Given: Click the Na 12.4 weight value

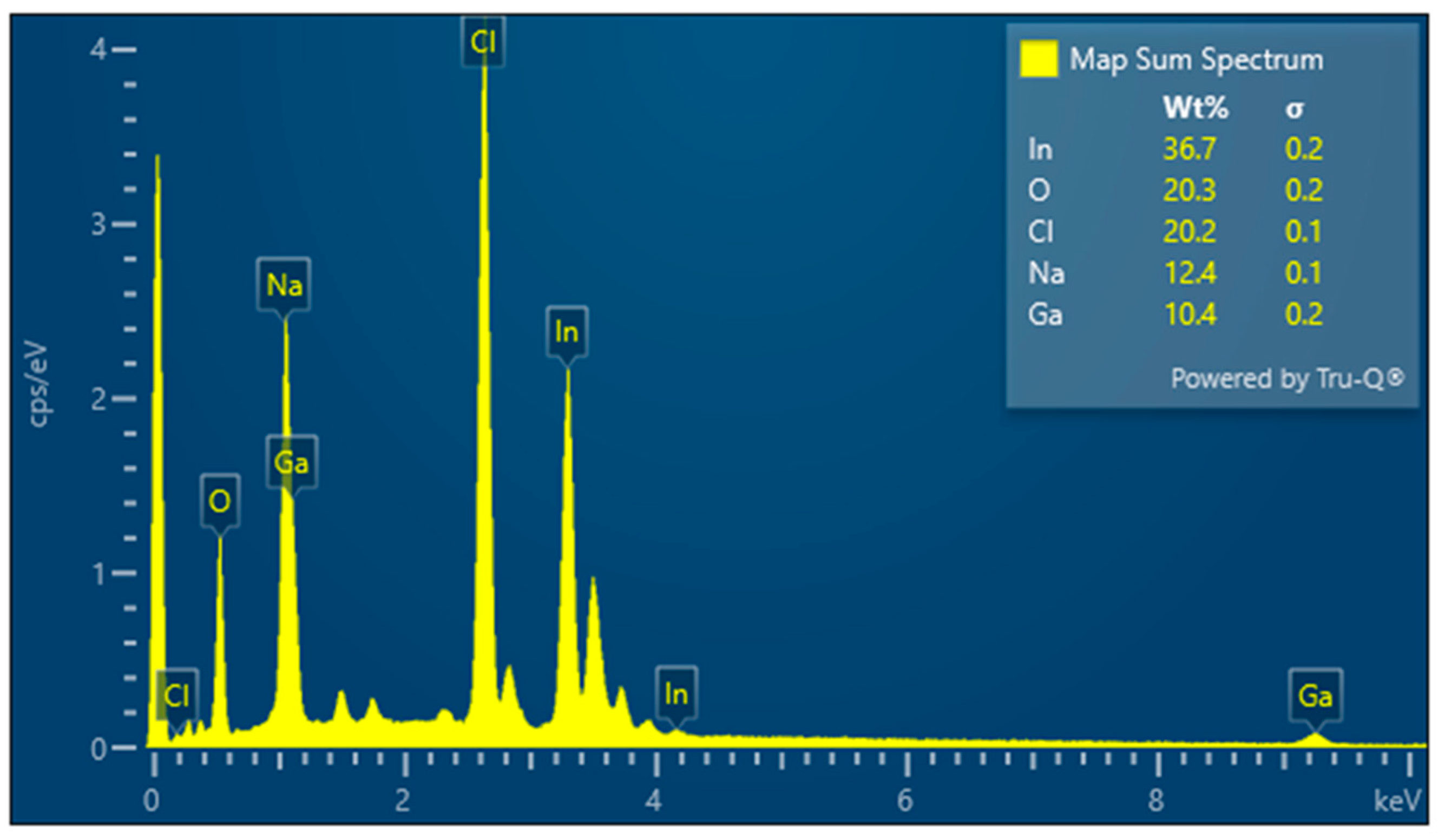Looking at the screenshot, I should (x=1190, y=273).
